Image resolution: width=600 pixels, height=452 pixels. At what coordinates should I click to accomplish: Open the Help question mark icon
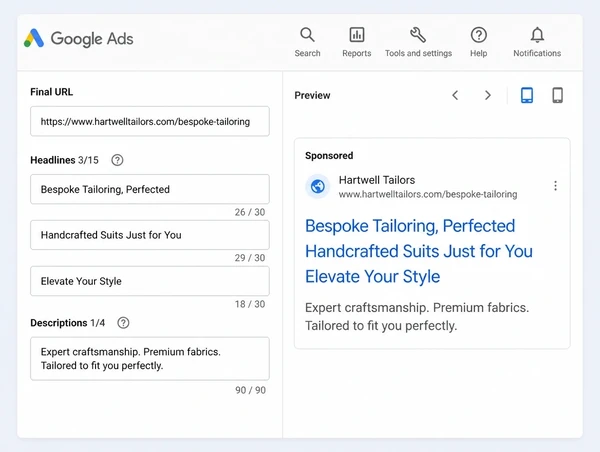[478, 35]
